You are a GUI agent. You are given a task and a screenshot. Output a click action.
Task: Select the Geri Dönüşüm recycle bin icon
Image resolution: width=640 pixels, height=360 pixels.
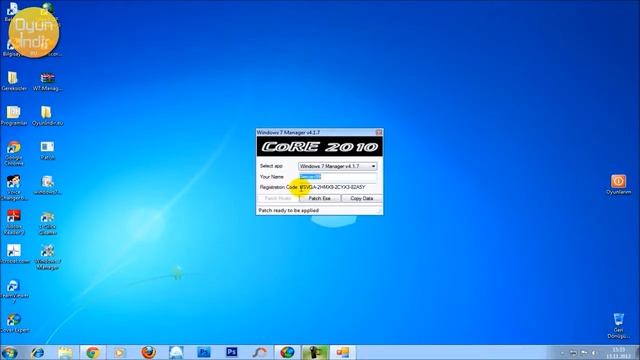point(618,326)
